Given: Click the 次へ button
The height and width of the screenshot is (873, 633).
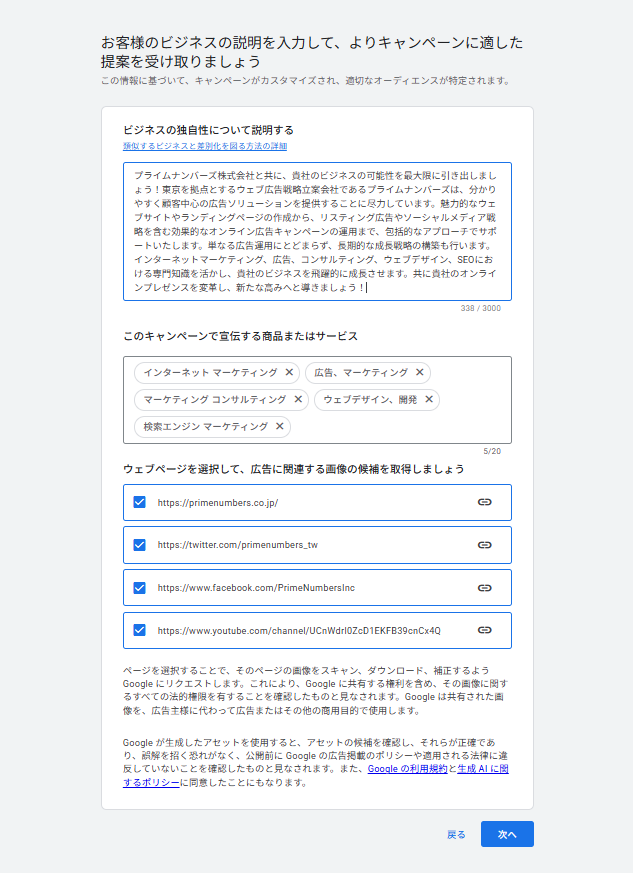Looking at the screenshot, I should [507, 834].
